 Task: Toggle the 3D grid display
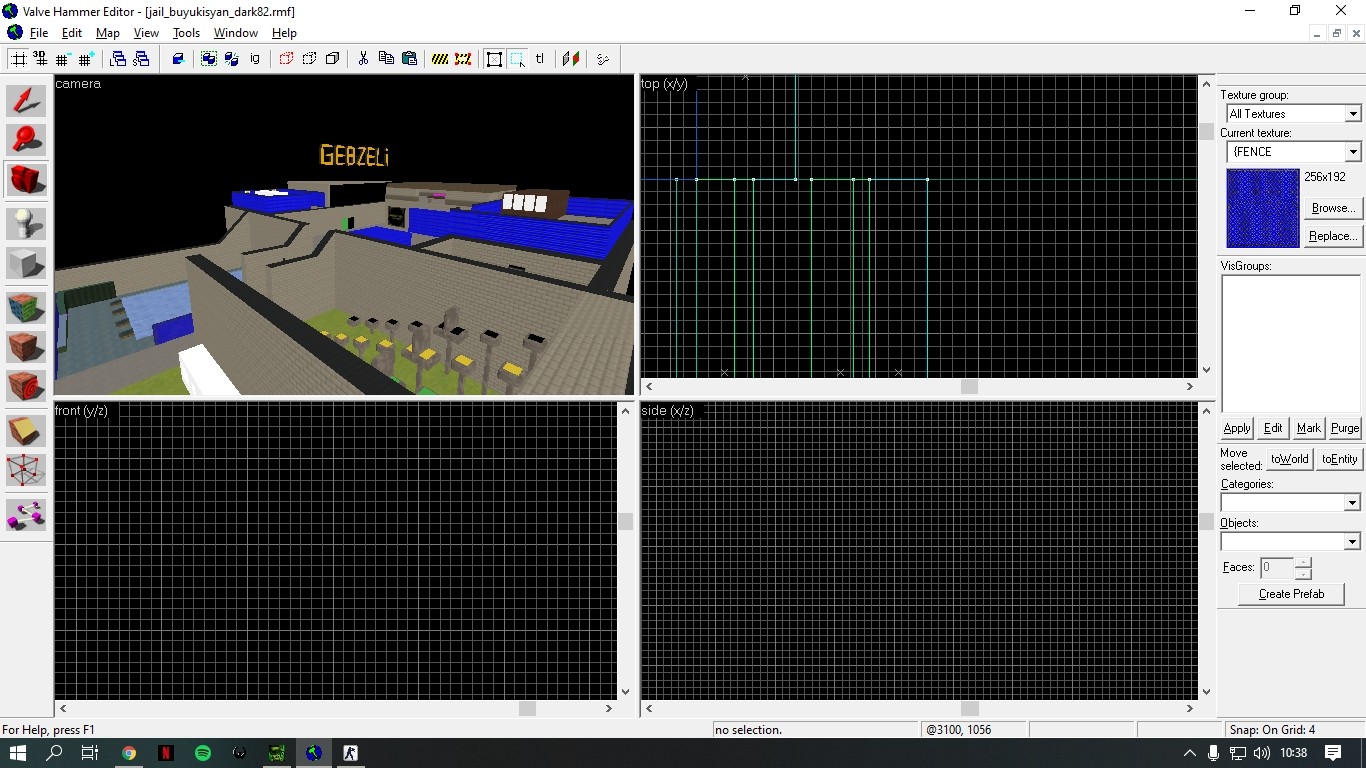point(40,59)
